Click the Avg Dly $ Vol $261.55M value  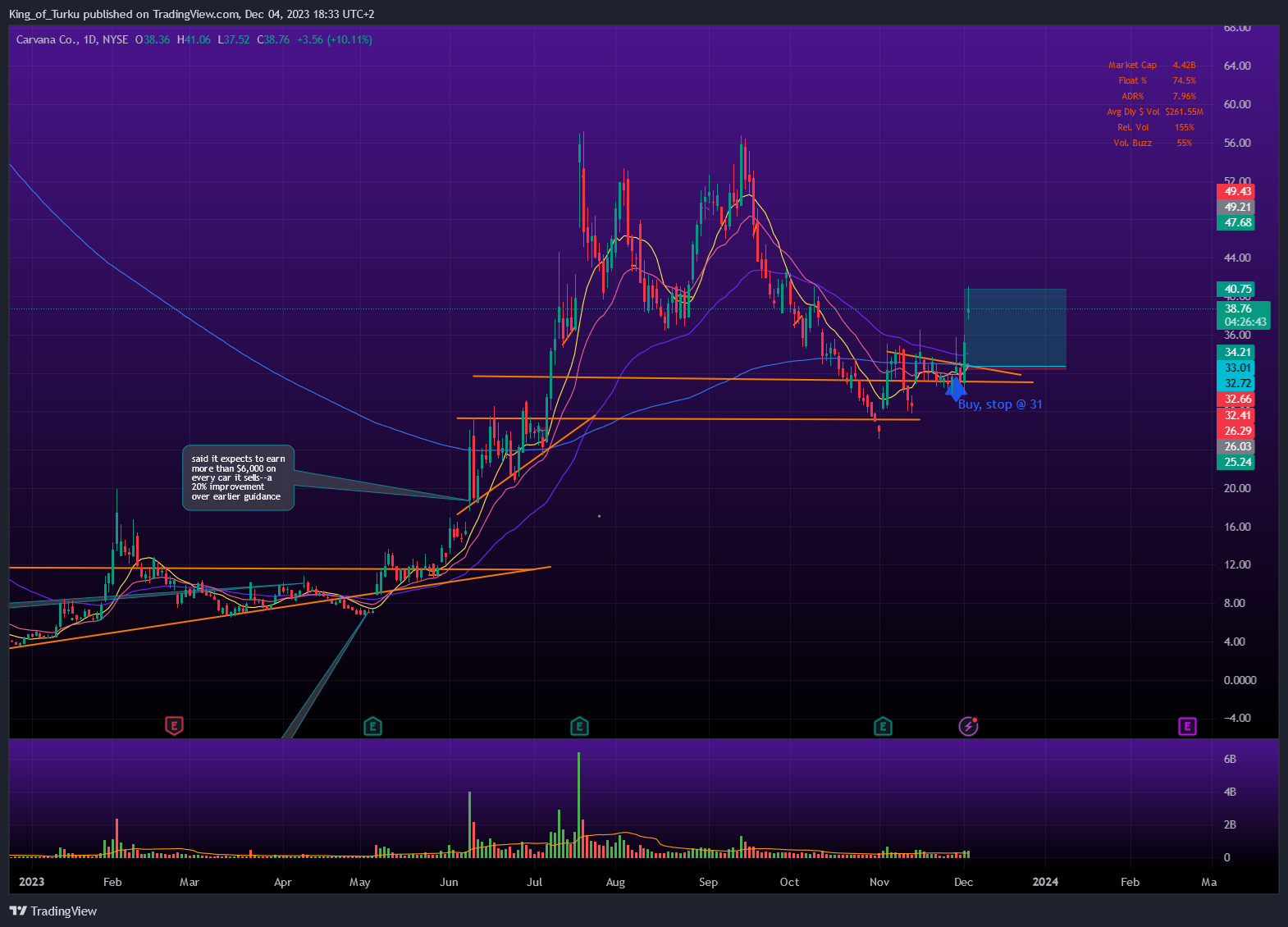pyautogui.click(x=1184, y=112)
